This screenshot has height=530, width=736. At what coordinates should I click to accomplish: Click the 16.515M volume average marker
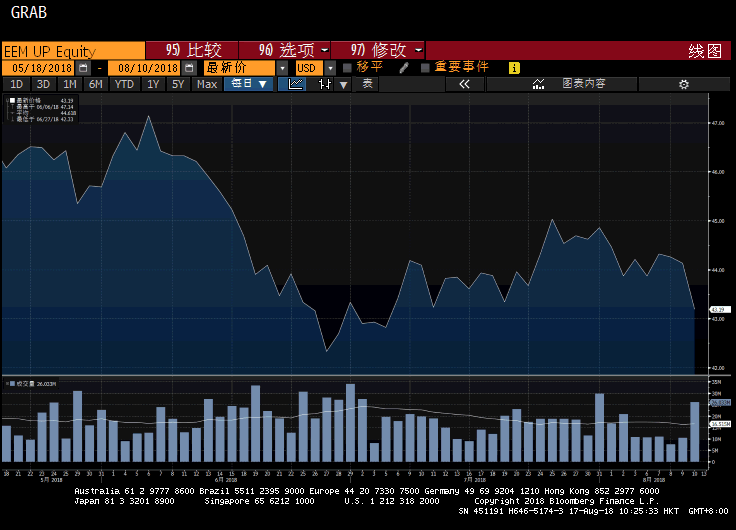pos(720,424)
